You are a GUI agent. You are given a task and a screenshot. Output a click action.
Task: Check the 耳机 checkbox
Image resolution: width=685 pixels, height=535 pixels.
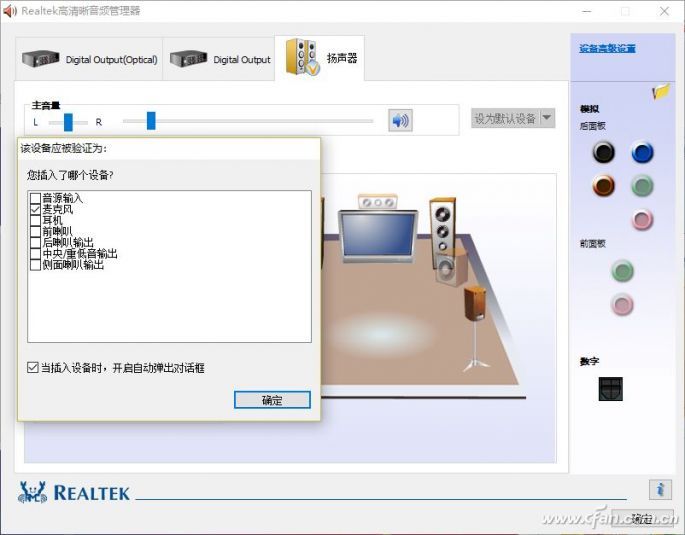pos(35,221)
